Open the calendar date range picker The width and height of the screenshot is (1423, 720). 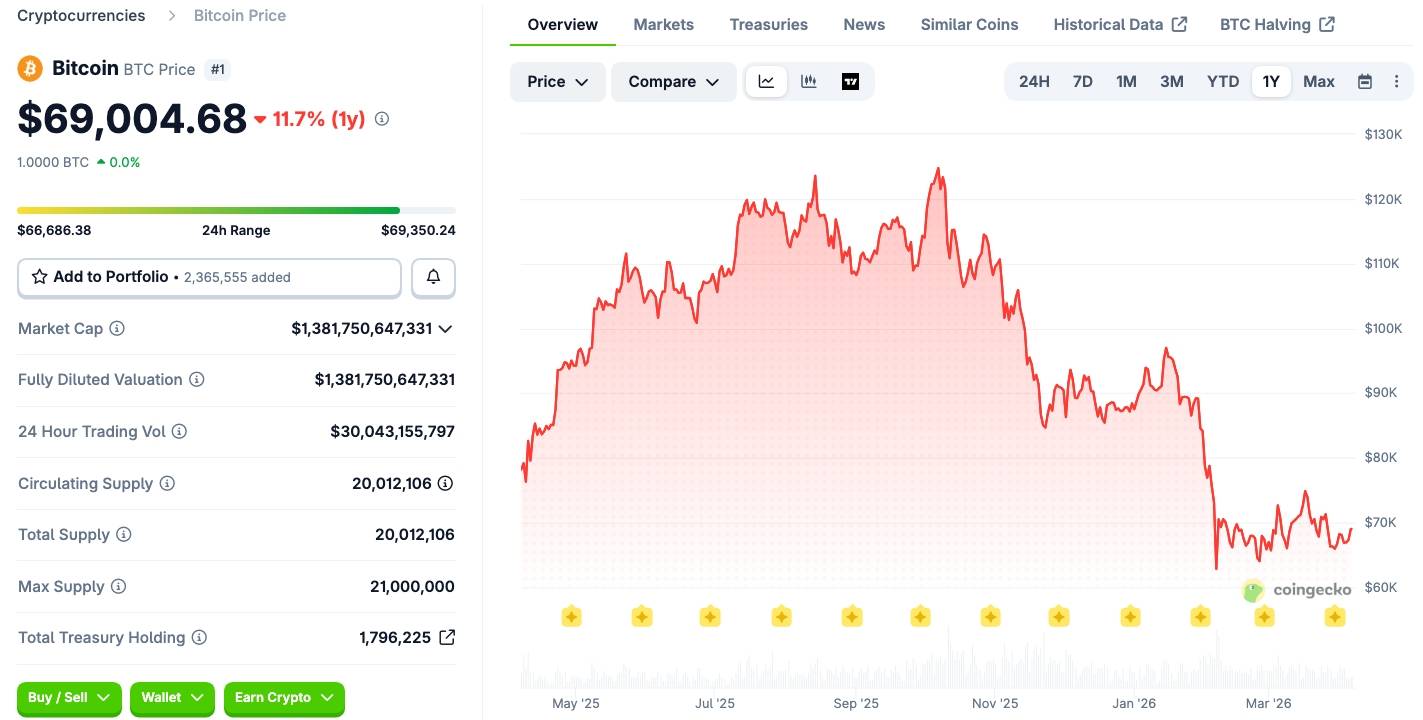pyautogui.click(x=1364, y=81)
